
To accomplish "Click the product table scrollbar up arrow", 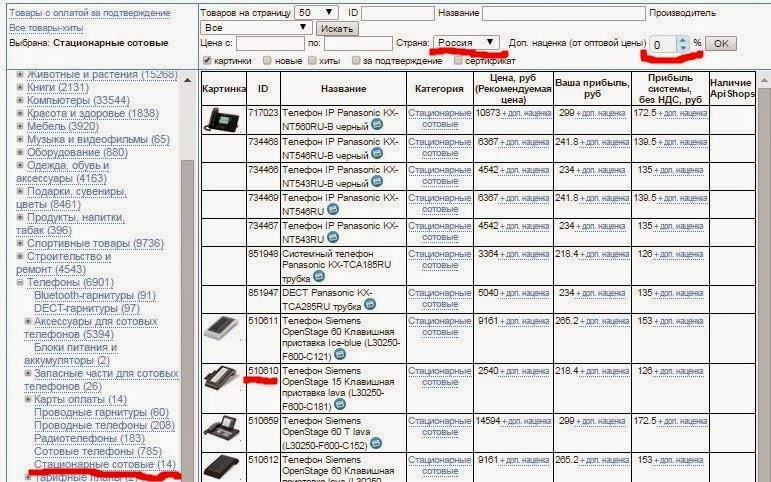I will click(x=765, y=80).
